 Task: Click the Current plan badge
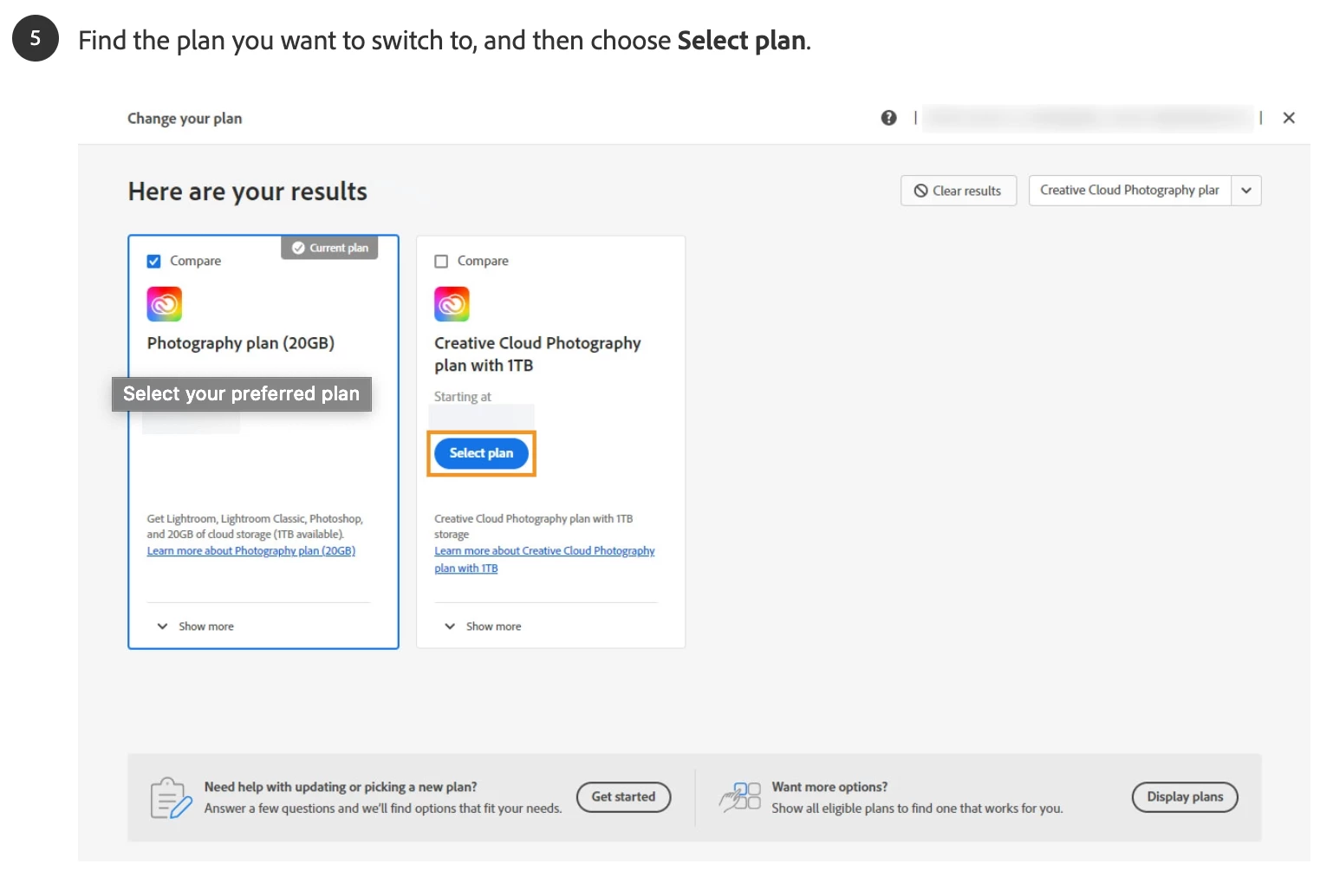click(x=330, y=248)
